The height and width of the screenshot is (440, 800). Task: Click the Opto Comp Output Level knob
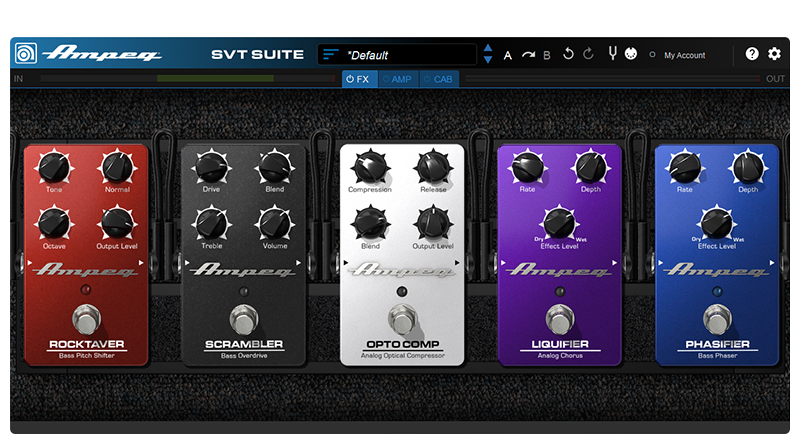pos(433,224)
